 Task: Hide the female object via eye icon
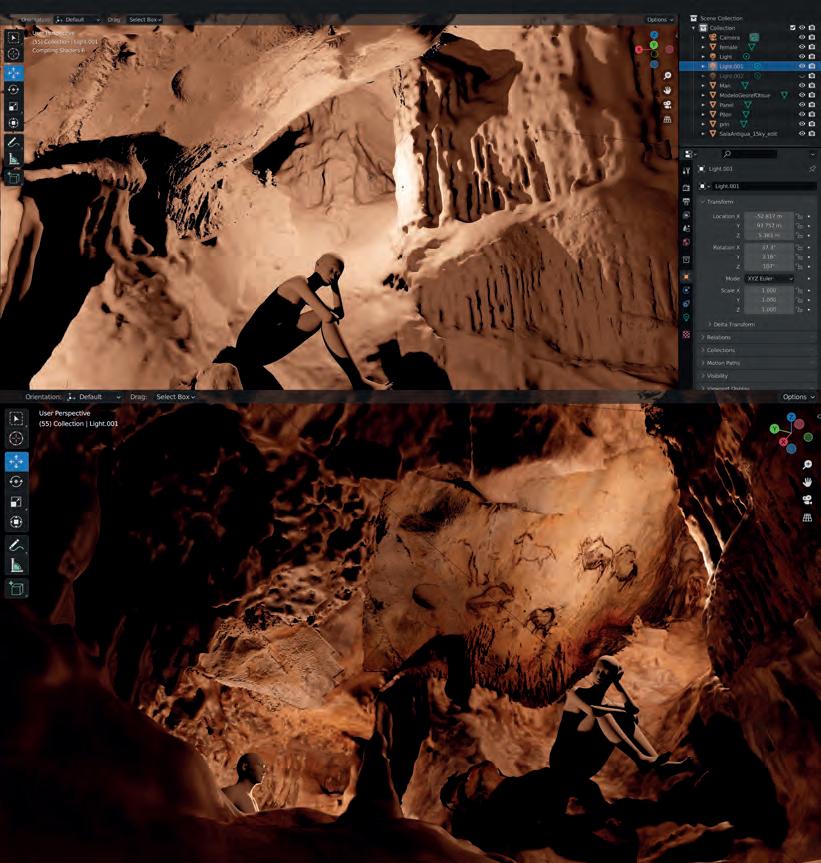tap(802, 47)
